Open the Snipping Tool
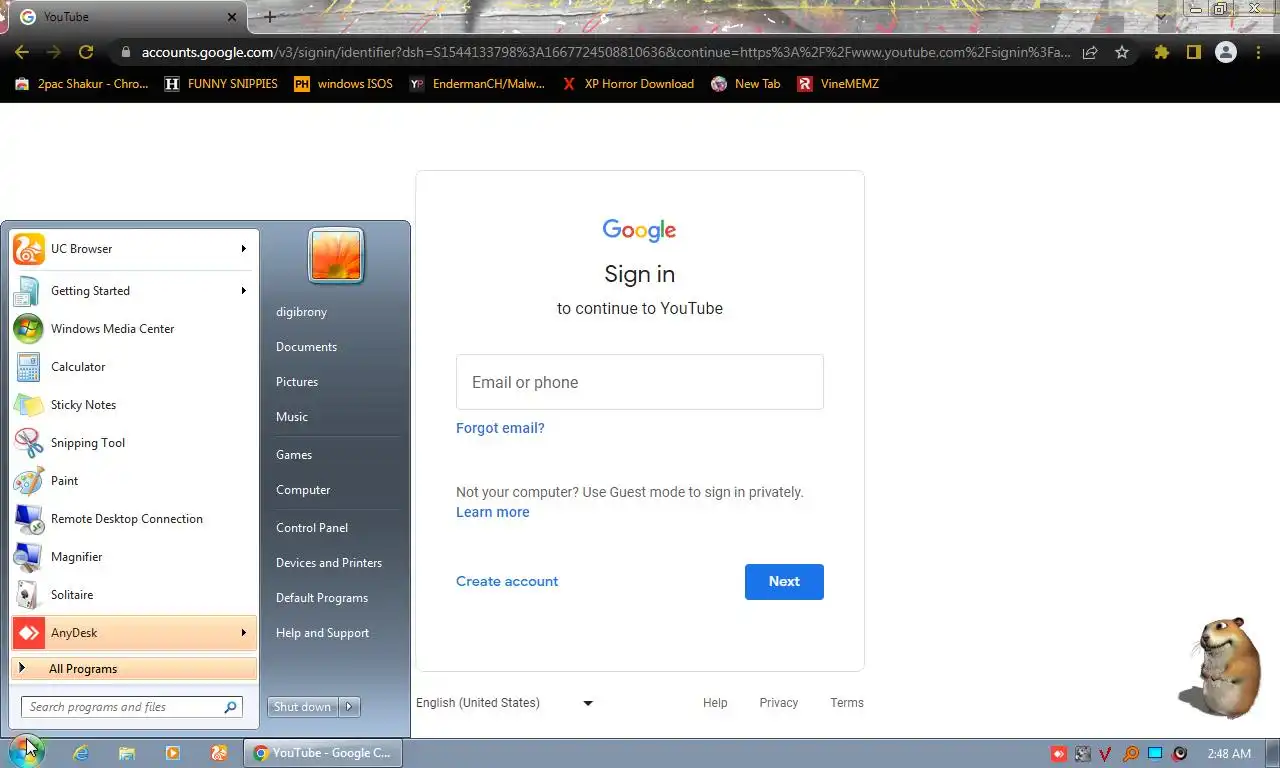 [134, 443]
